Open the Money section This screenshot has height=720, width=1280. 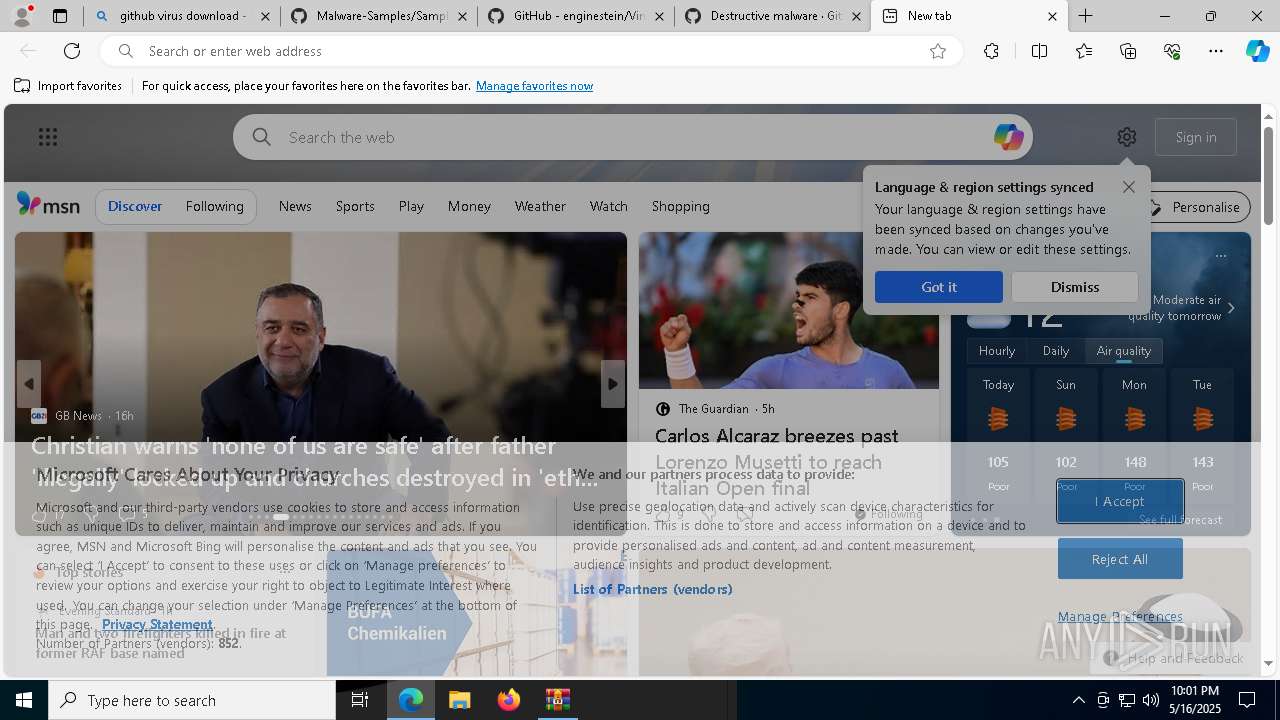click(469, 206)
